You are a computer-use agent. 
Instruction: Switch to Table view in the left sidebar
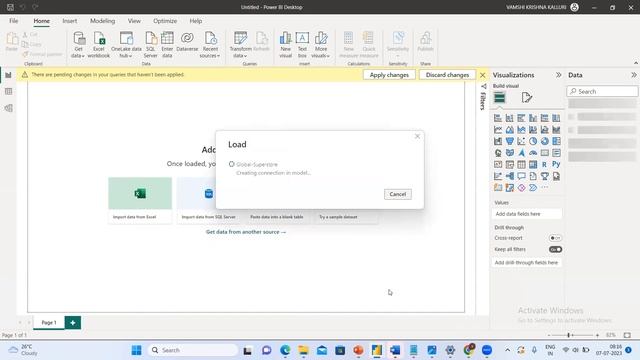8,91
